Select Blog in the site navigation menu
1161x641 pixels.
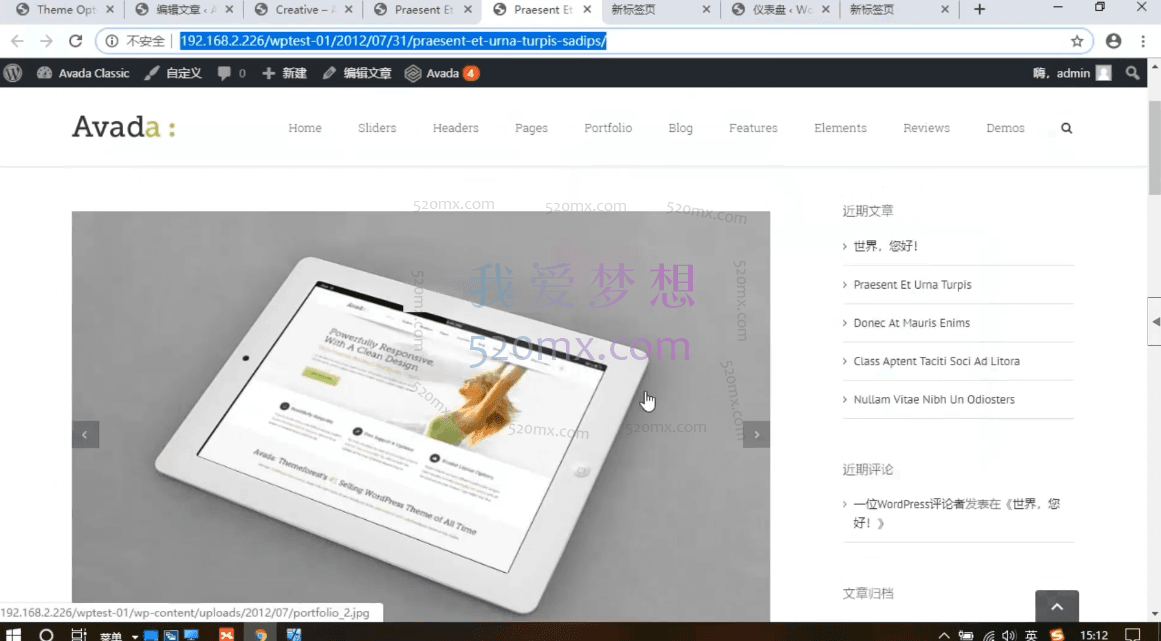[680, 128]
